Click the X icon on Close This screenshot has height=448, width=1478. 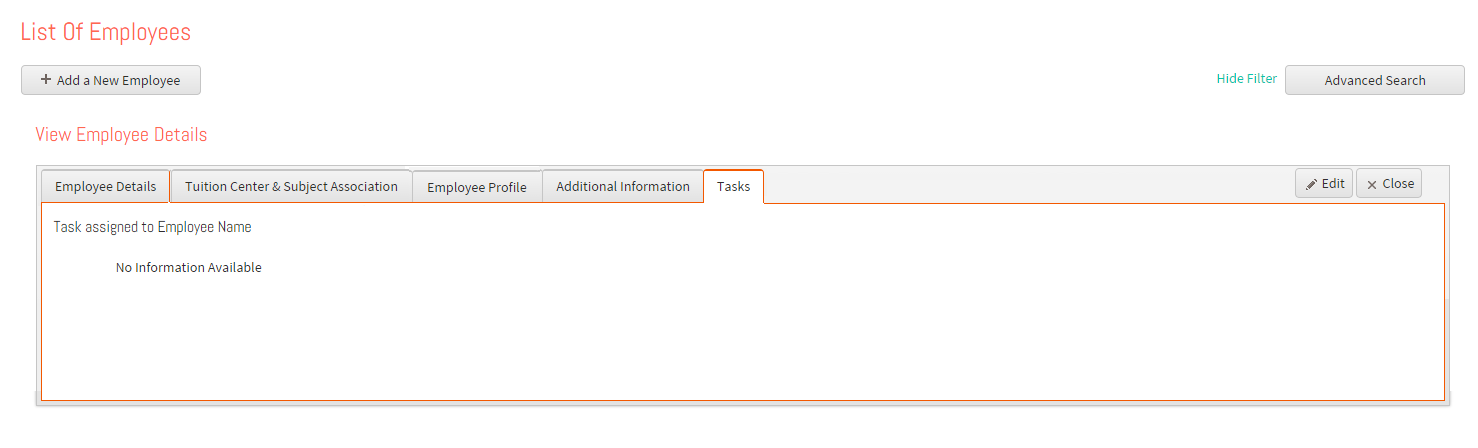pyautogui.click(x=1372, y=184)
